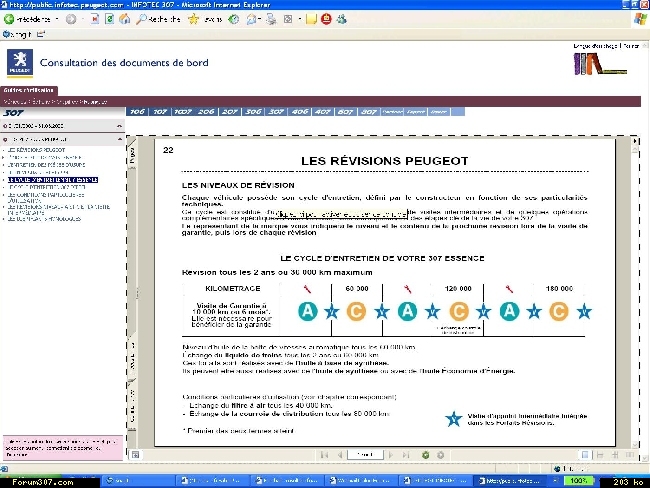
Task: Select facing pages layout icon
Action: click(x=630, y=455)
